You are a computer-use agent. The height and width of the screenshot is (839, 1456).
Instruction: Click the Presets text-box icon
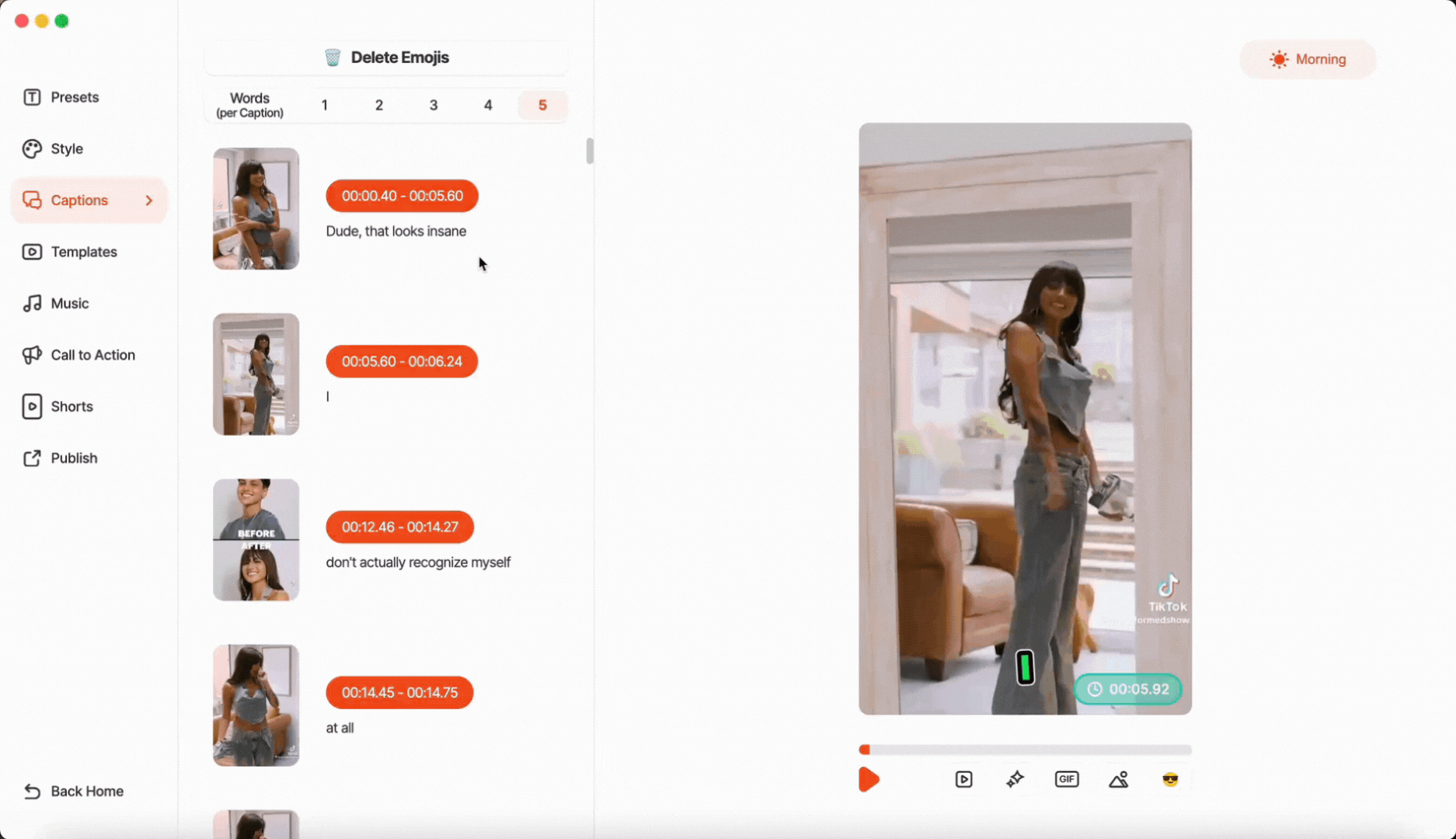point(32,97)
